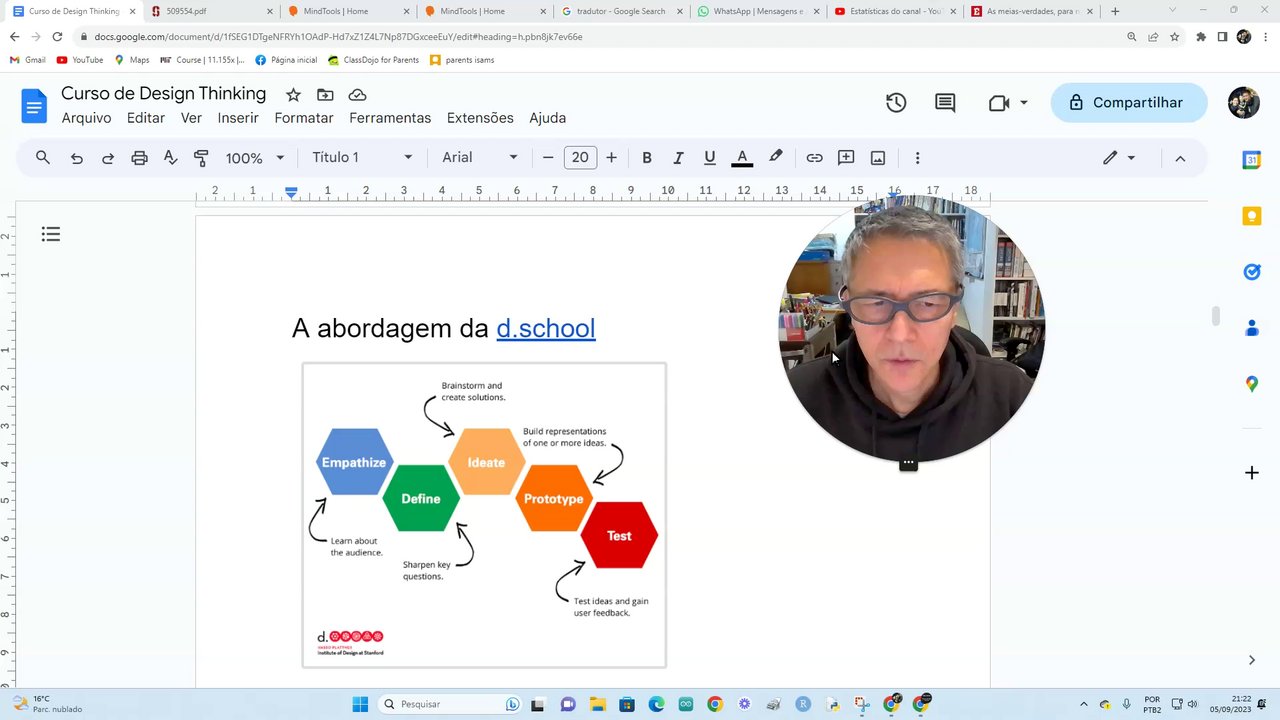Open the Ajuda menu
1280x720 pixels.
(x=548, y=118)
